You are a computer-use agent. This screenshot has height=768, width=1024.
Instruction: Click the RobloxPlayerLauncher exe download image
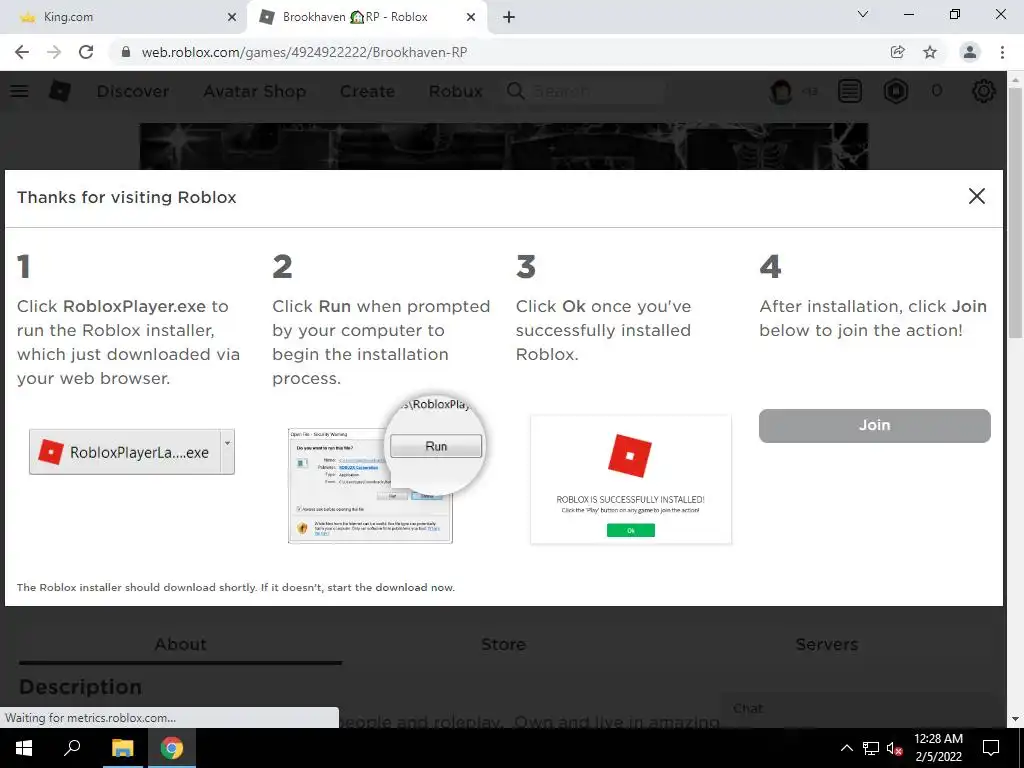(132, 451)
